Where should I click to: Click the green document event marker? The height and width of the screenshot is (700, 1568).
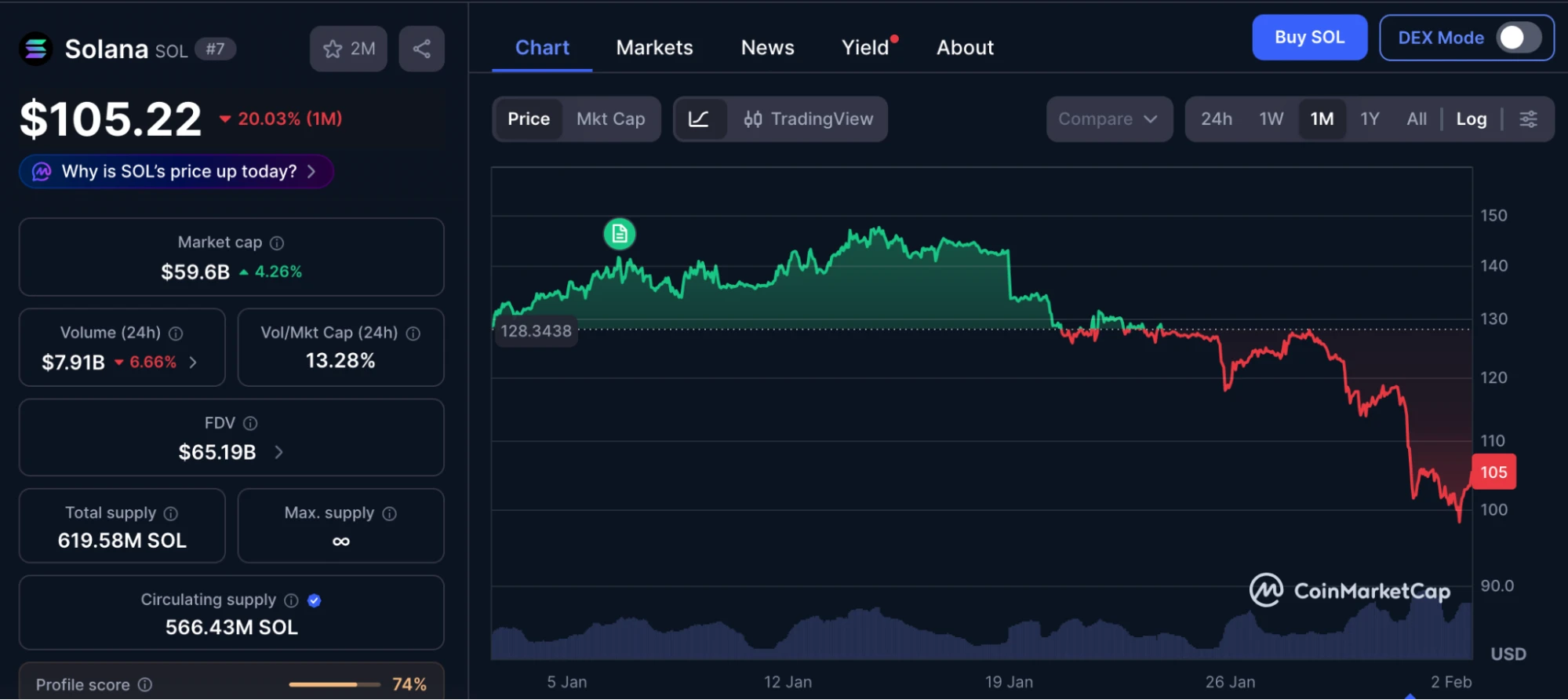click(619, 234)
